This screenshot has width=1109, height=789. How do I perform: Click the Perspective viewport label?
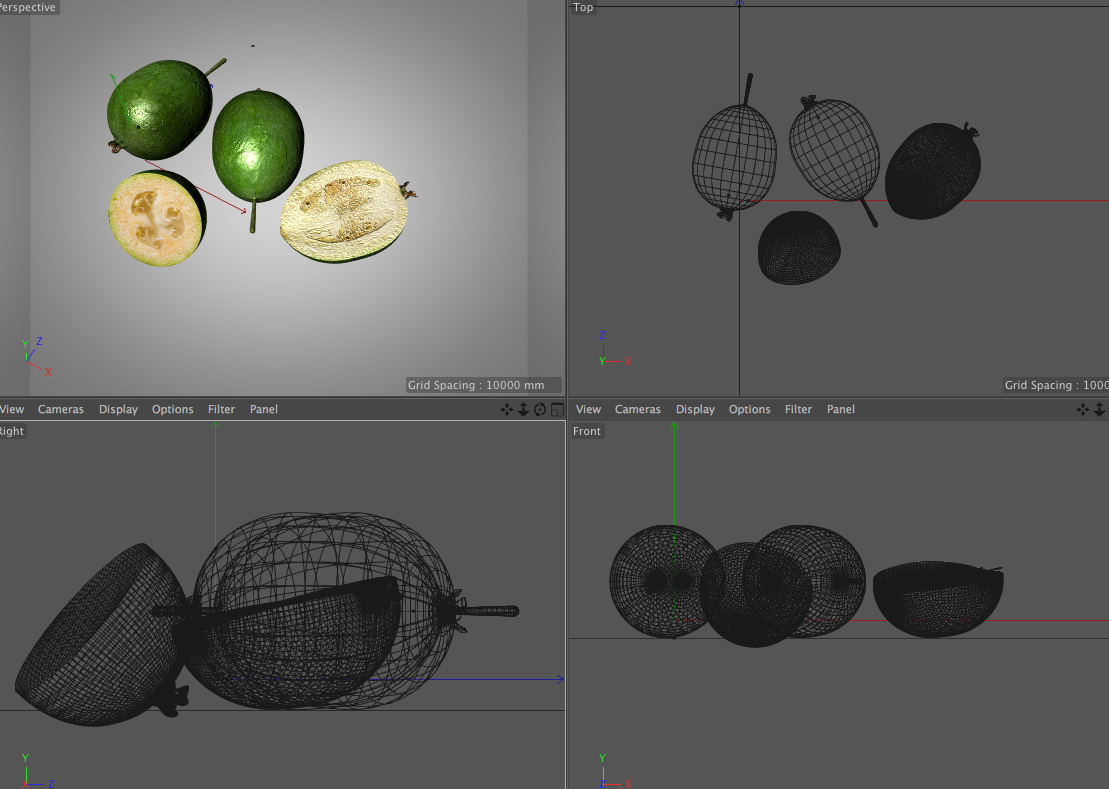coord(28,7)
